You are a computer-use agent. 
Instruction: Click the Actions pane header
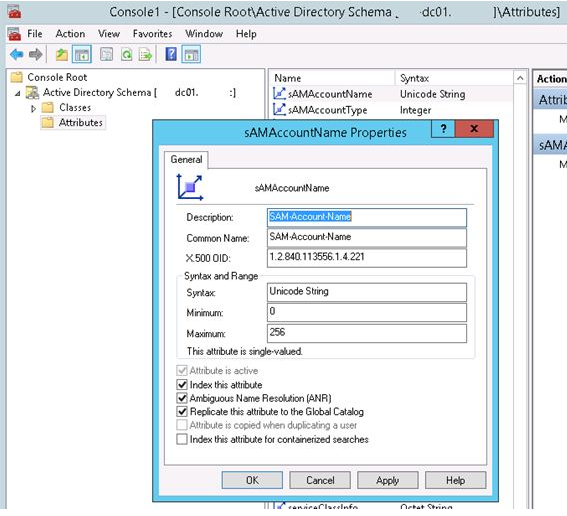tap(550, 79)
